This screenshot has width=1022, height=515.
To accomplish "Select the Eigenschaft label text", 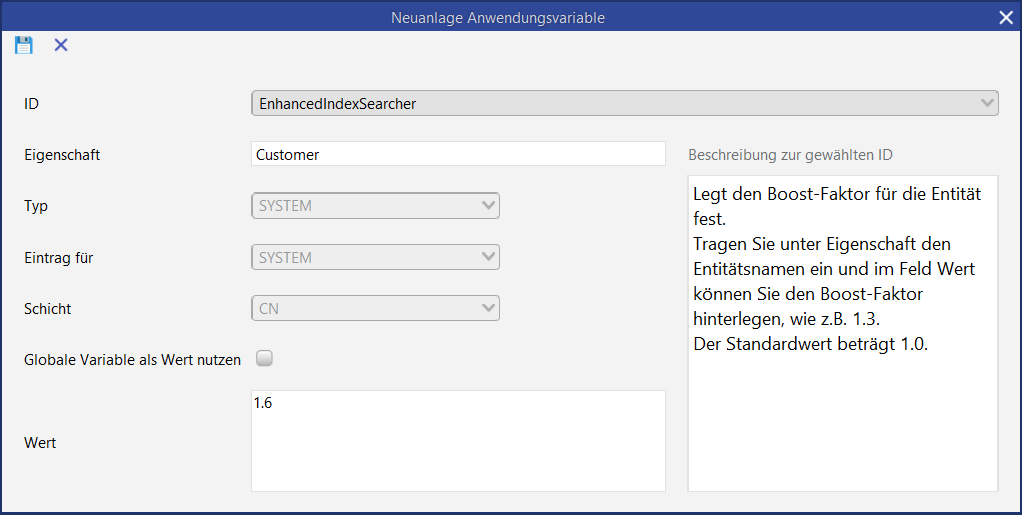I will pyautogui.click(x=62, y=155).
